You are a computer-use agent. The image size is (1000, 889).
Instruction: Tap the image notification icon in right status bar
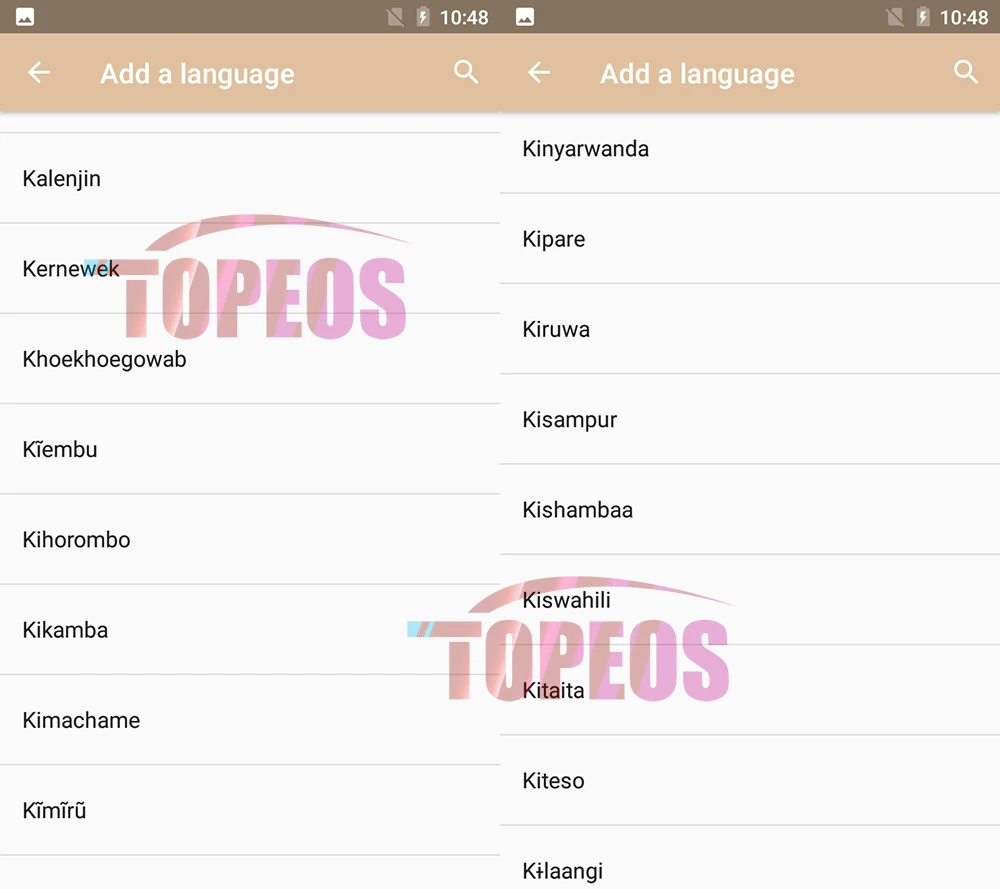pyautogui.click(x=525, y=17)
